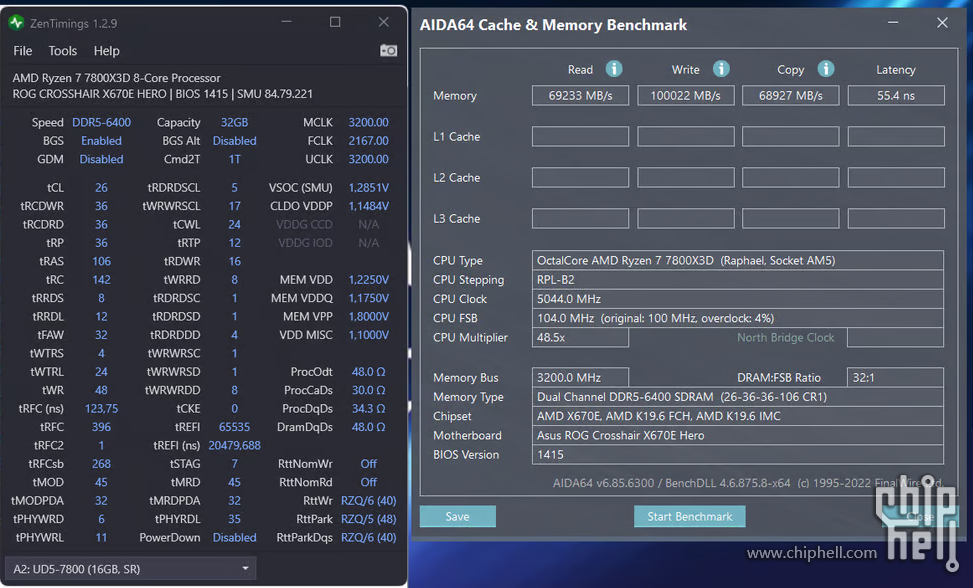973x588 pixels.
Task: Click the BGS value Enabled
Action: [101, 141]
